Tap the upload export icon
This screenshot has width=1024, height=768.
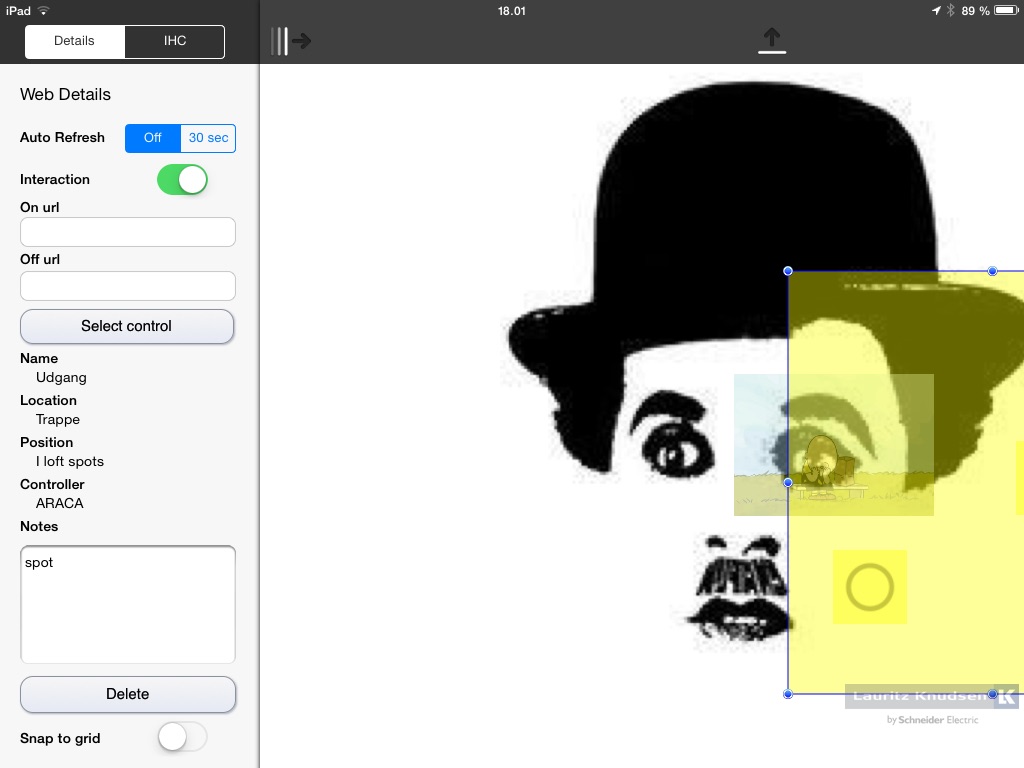(771, 40)
